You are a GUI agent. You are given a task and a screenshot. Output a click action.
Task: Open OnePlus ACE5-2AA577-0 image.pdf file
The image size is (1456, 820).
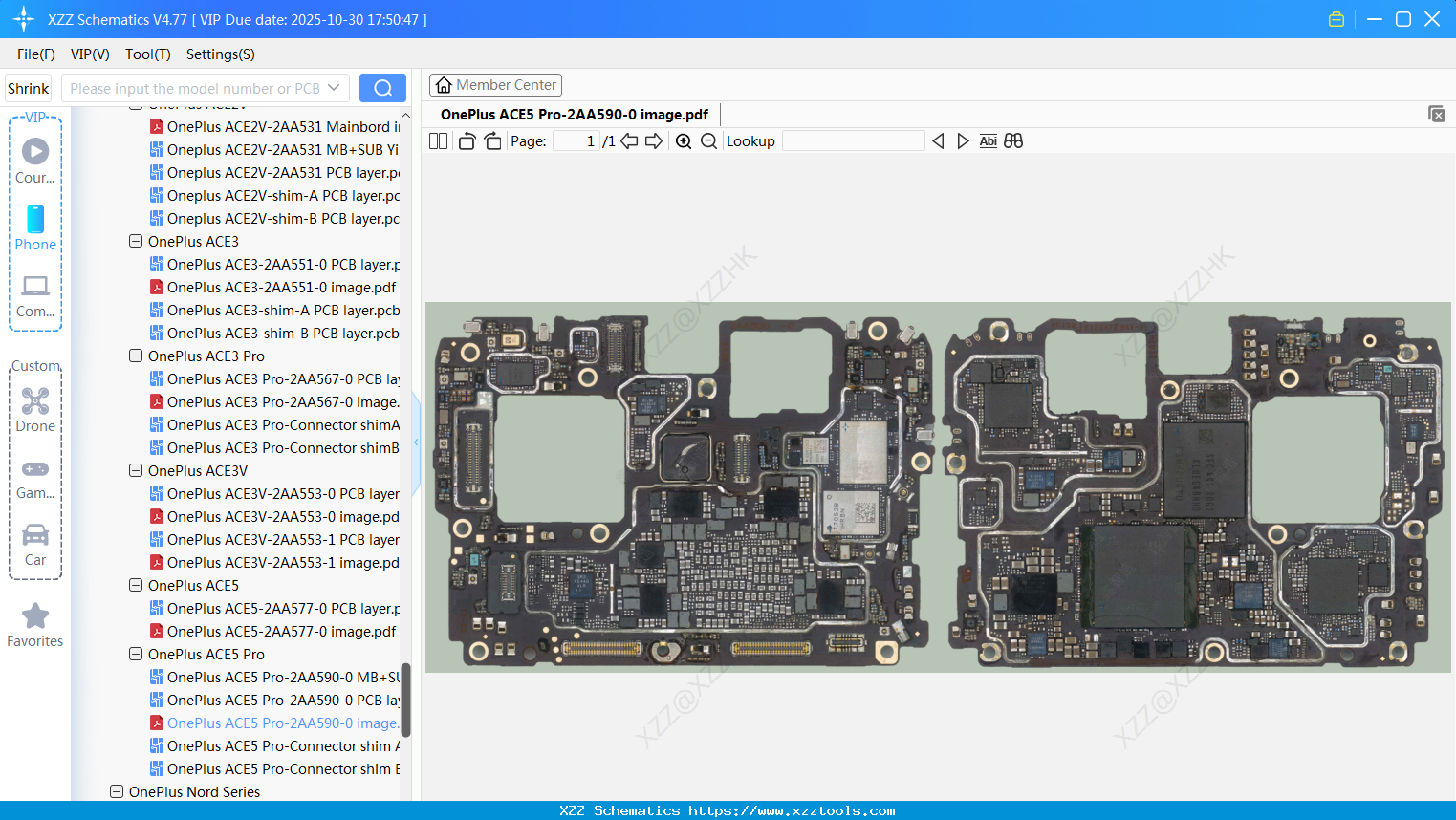[281, 632]
